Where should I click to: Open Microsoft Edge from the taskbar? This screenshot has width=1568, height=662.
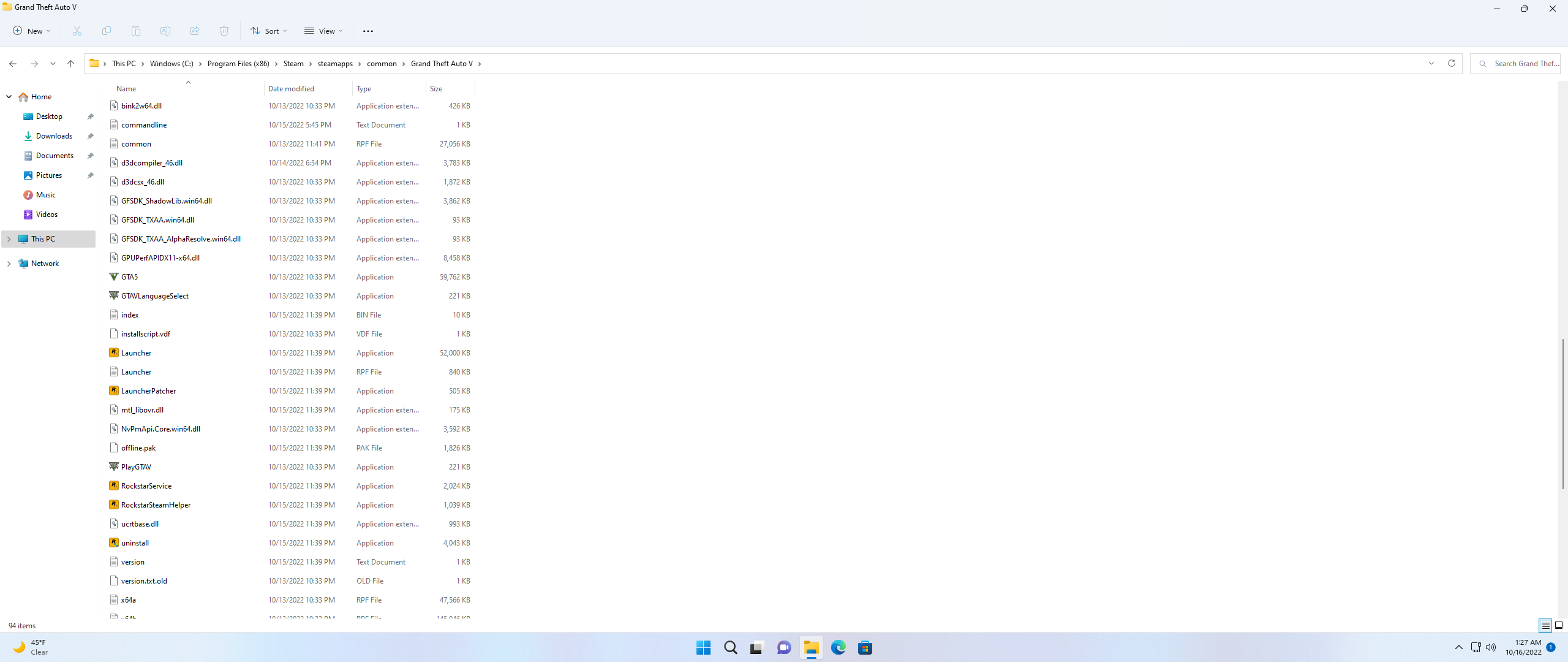click(838, 647)
